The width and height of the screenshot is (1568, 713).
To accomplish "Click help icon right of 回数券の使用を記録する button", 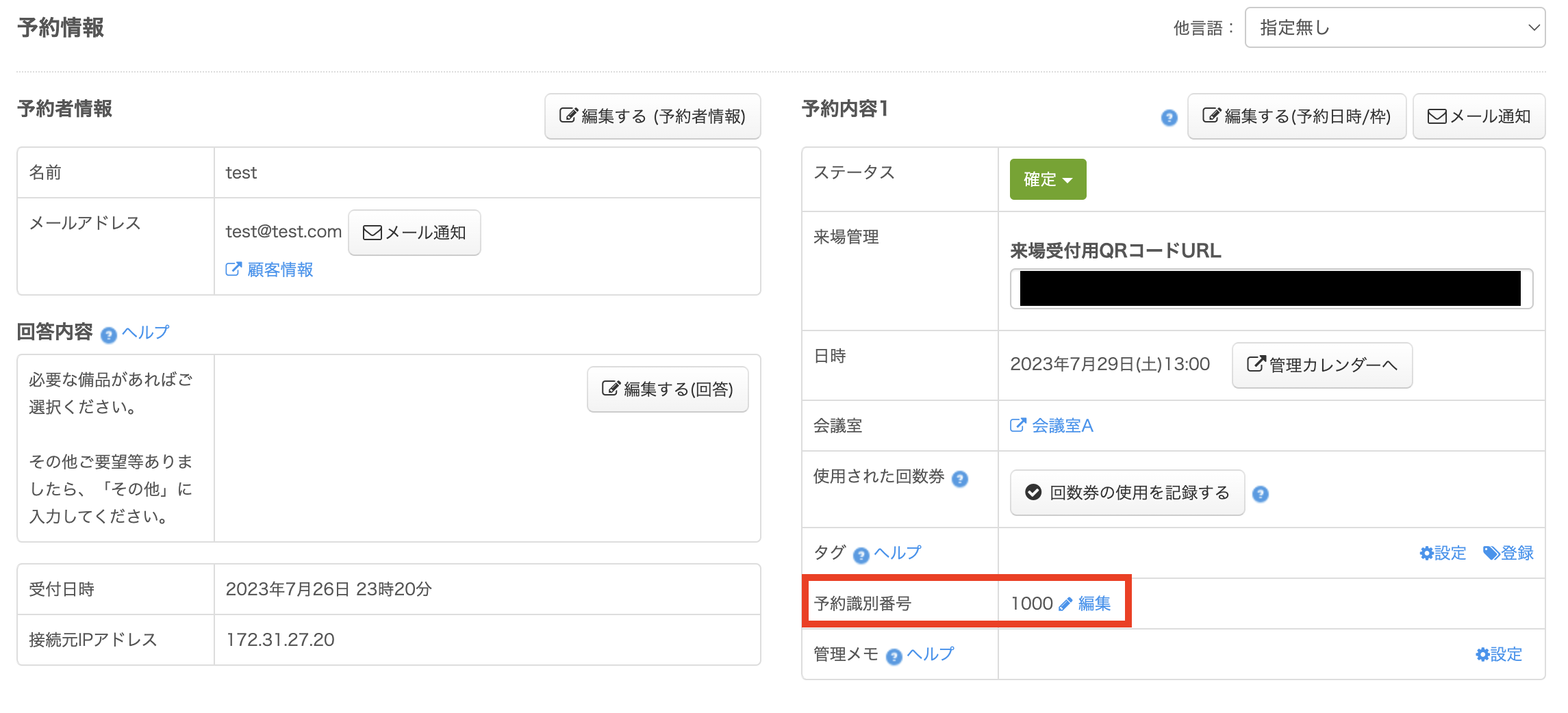I will (1260, 494).
